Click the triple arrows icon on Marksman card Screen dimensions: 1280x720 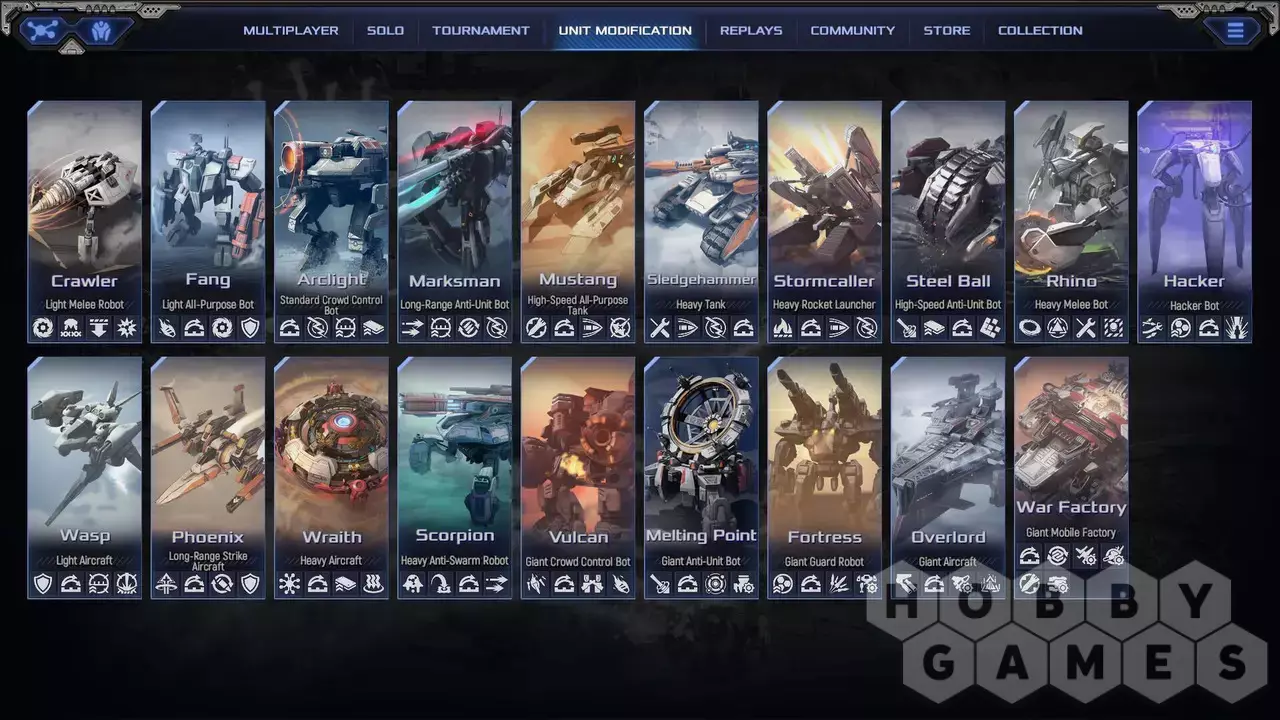tap(413, 328)
